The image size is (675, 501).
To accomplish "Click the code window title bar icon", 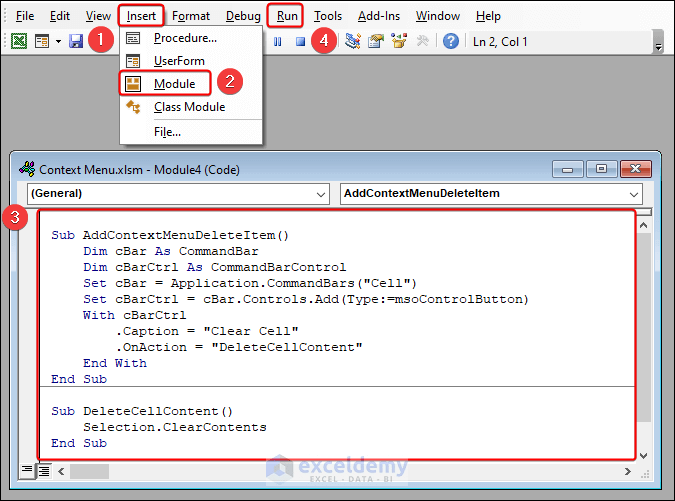I will tap(27, 169).
